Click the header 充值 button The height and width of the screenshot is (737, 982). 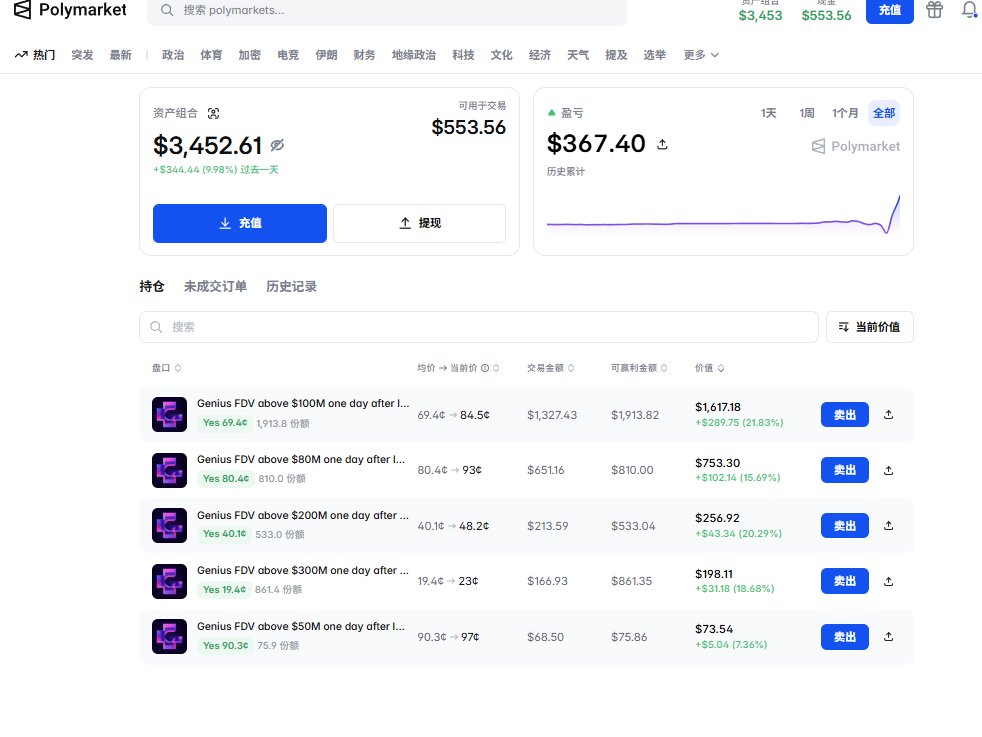tap(889, 11)
